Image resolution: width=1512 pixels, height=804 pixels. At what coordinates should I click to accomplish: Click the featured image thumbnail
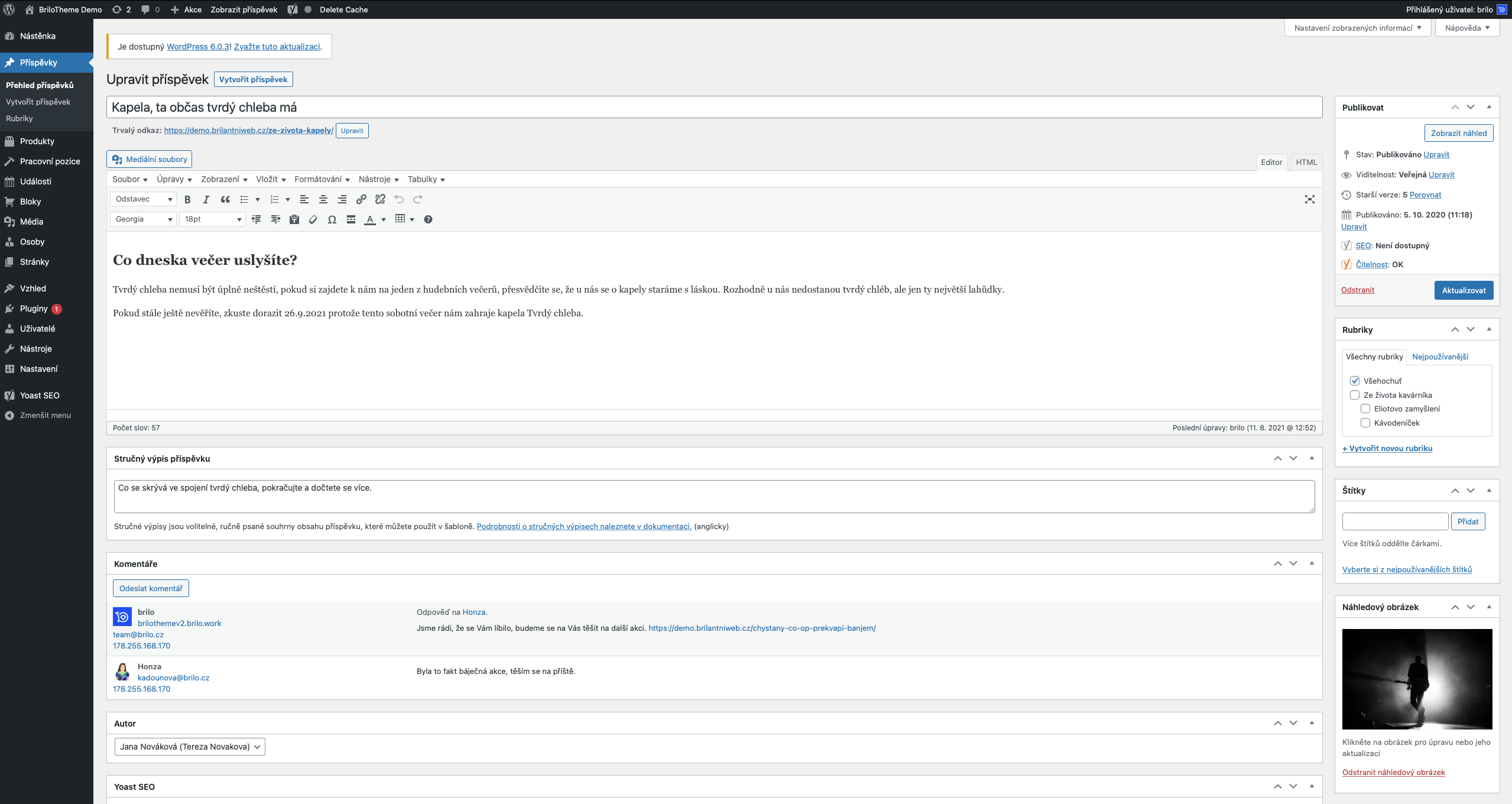point(1417,679)
